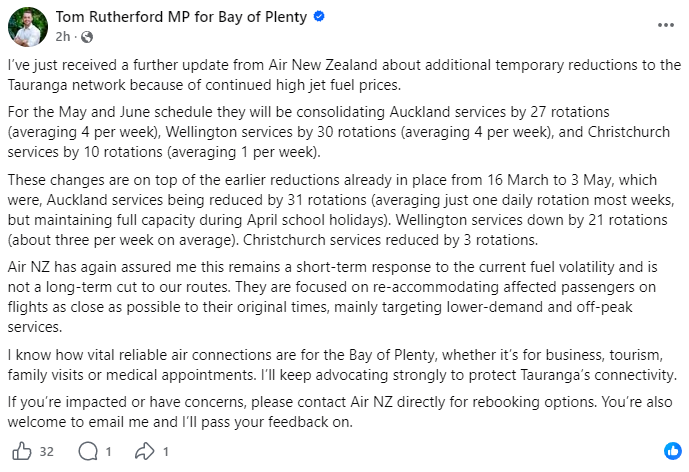Click the thumbs-up Like icon
689x472 pixels.
[x=22, y=452]
